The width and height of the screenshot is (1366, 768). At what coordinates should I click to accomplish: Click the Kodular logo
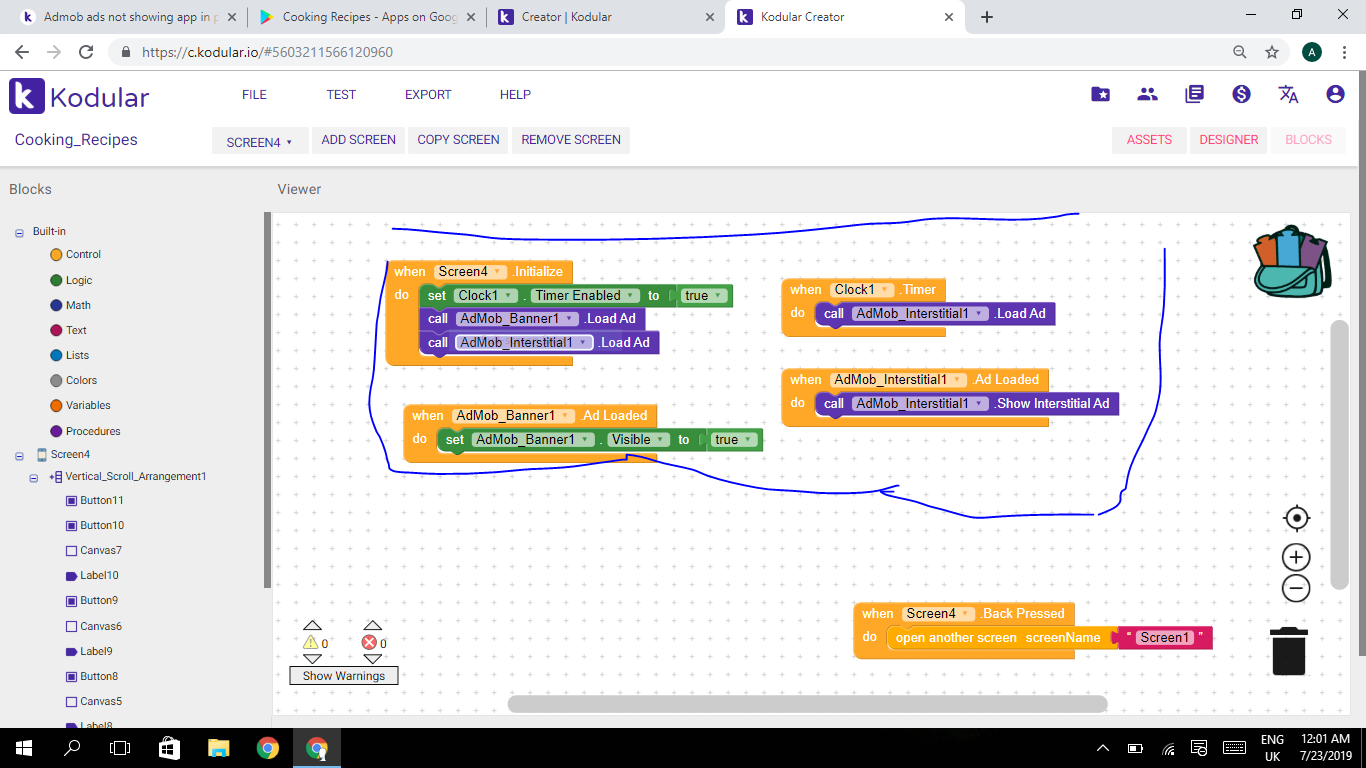click(79, 96)
